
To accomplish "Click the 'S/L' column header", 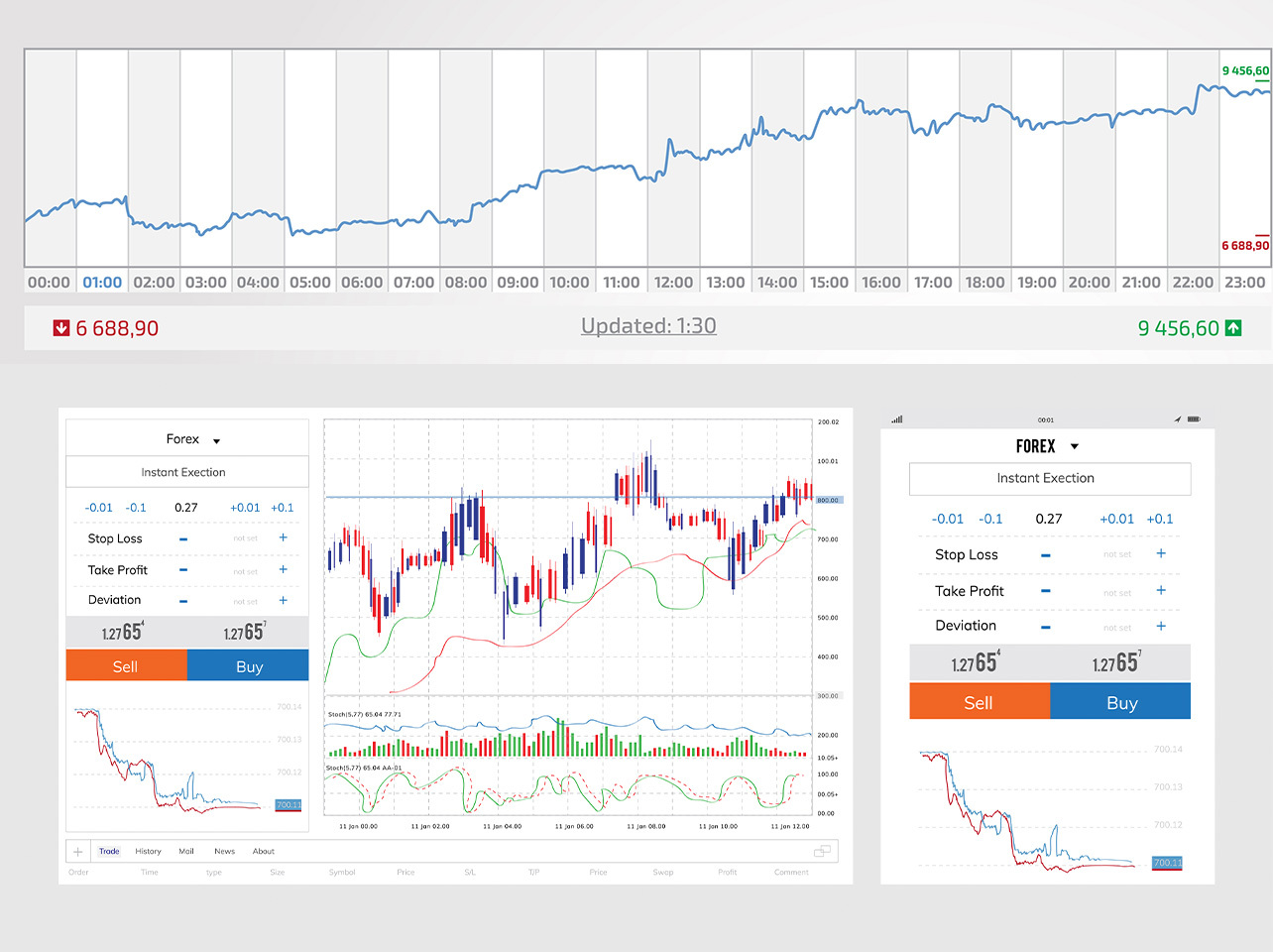I will [x=470, y=873].
